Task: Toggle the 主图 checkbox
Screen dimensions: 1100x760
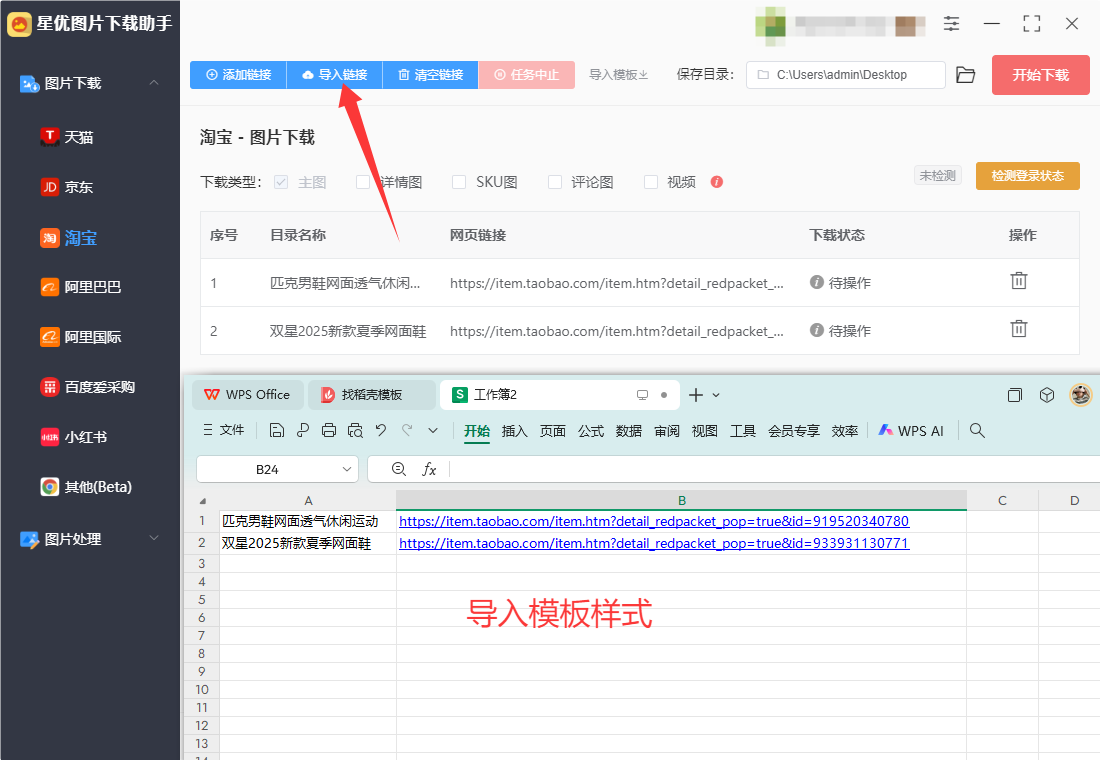Action: click(281, 182)
